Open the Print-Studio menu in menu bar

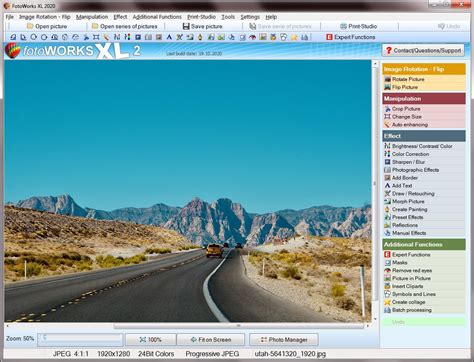[x=201, y=17]
